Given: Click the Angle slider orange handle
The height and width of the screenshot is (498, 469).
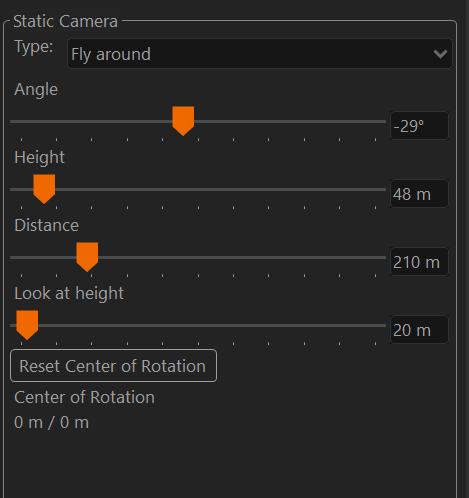Looking at the screenshot, I should pos(183,121).
